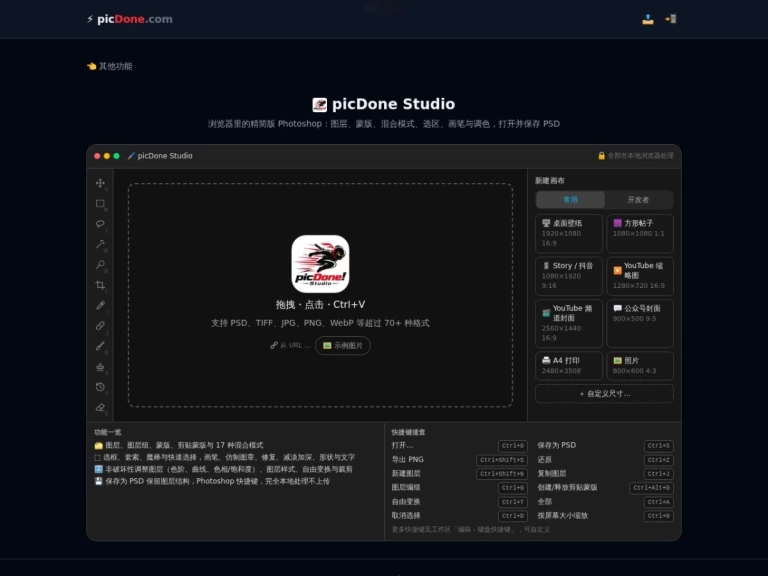This screenshot has height=576, width=768.
Task: Create a 照片 800×600 canvas
Action: click(640, 365)
